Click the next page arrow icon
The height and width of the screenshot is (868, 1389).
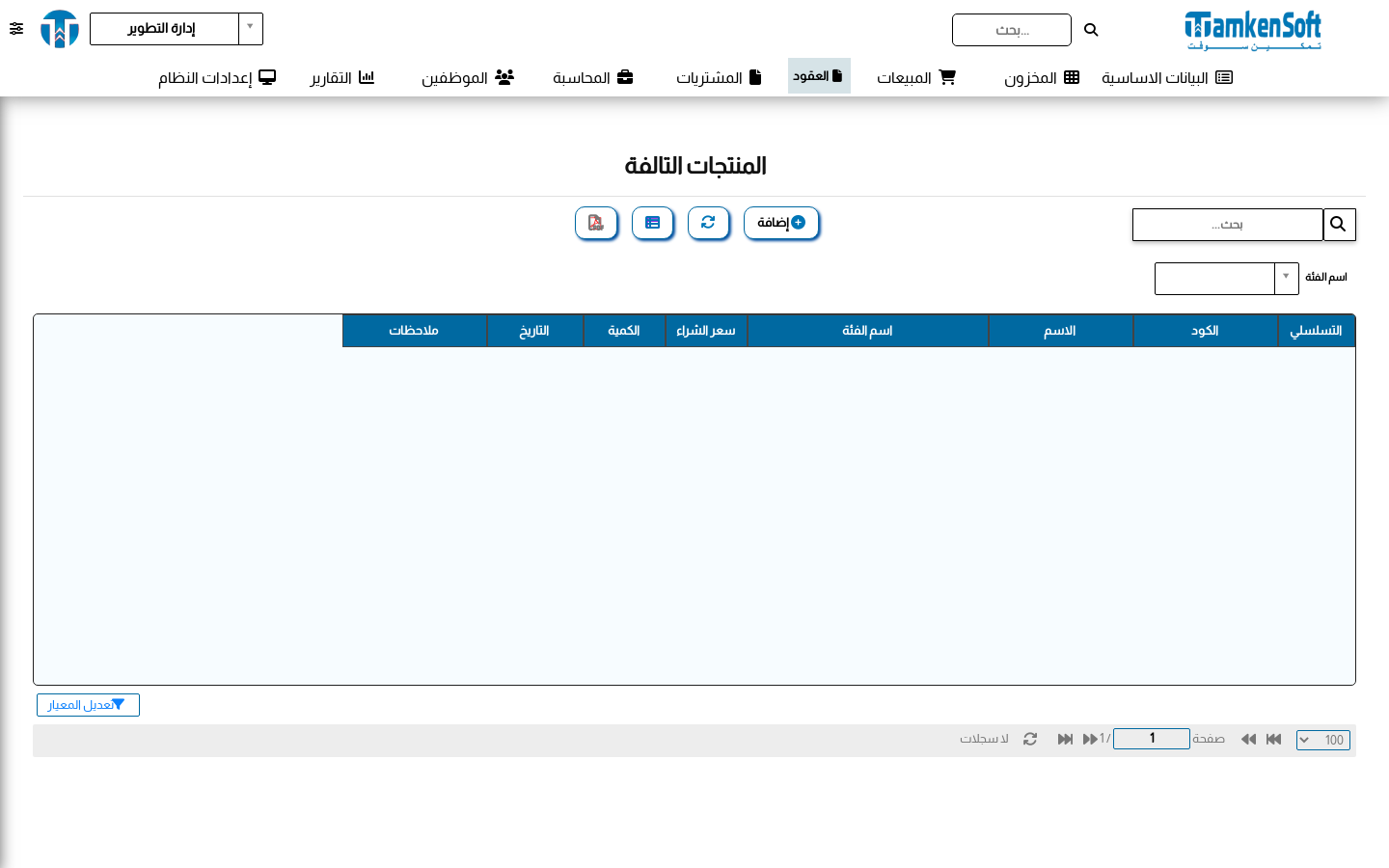(x=1090, y=739)
